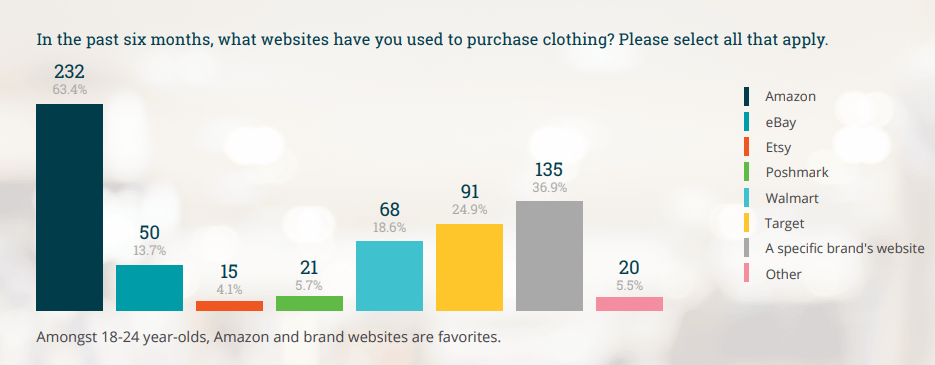
Task: Click the light blue Walmart bar
Action: [389, 276]
